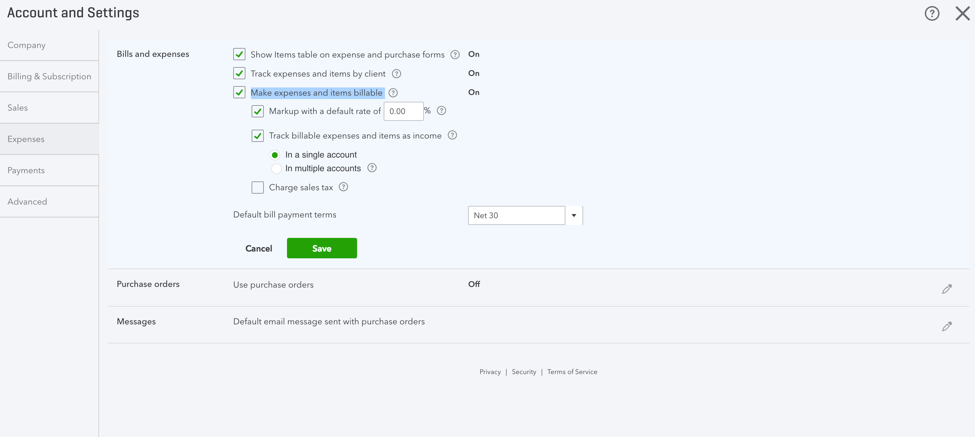Viewport: 975px width, 437px height.
Task: Uncheck Show Items table on expense forms
Action: click(239, 55)
